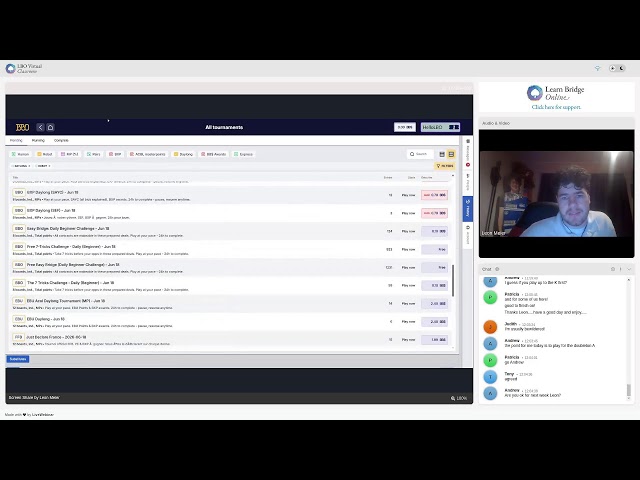Open the Account side panel tab
Image resolution: width=640 pixels, height=480 pixels.
[x=468, y=235]
